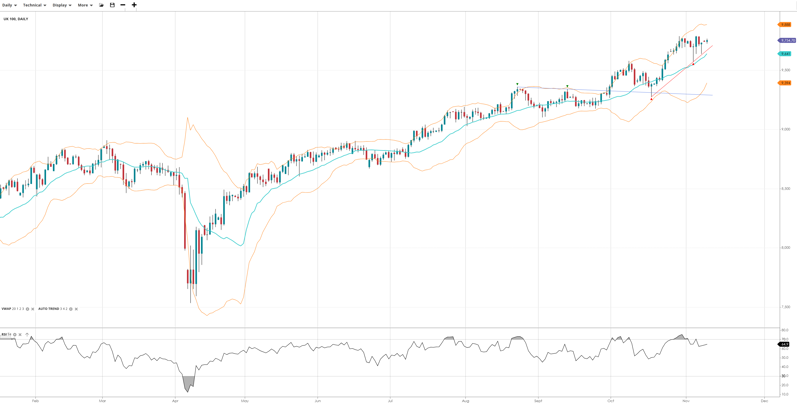Open RSI indicator settings gear

15,334
